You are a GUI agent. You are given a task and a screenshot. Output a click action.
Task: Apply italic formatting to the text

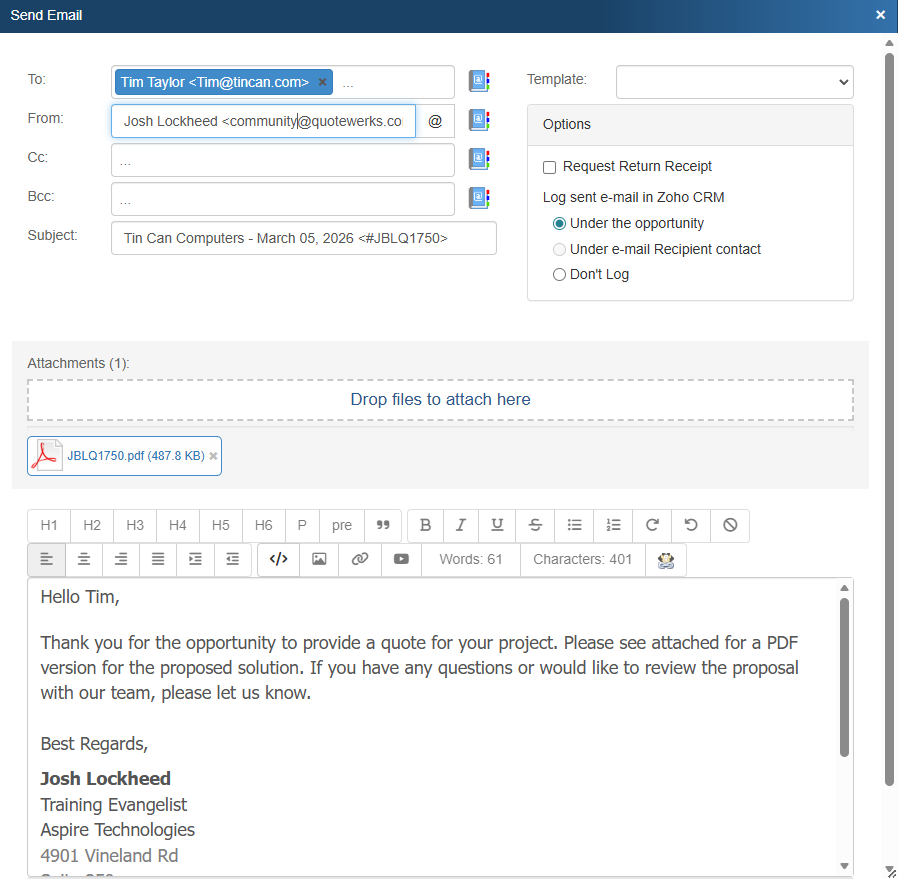460,525
